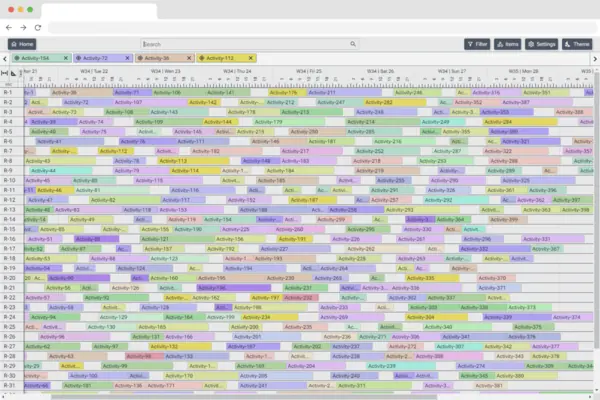This screenshot has height=400, width=600.
Task: Open the Settings button
Action: coord(541,44)
